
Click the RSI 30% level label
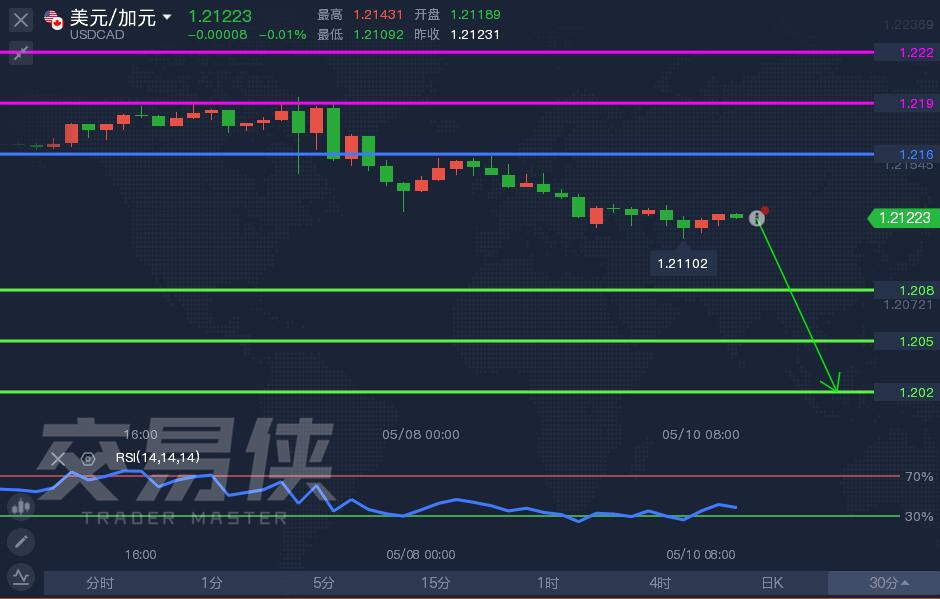(x=918, y=516)
